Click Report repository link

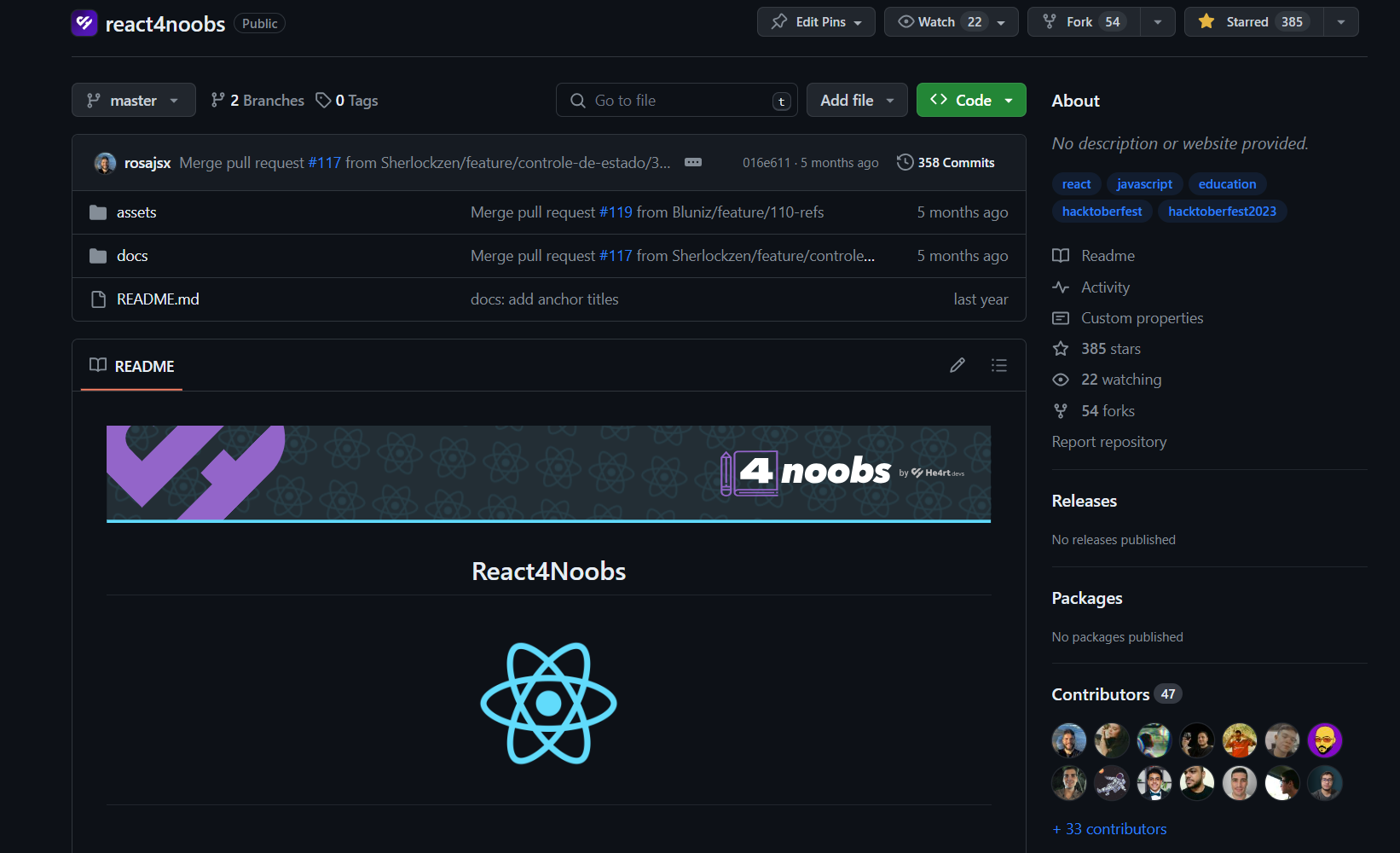(x=1109, y=442)
